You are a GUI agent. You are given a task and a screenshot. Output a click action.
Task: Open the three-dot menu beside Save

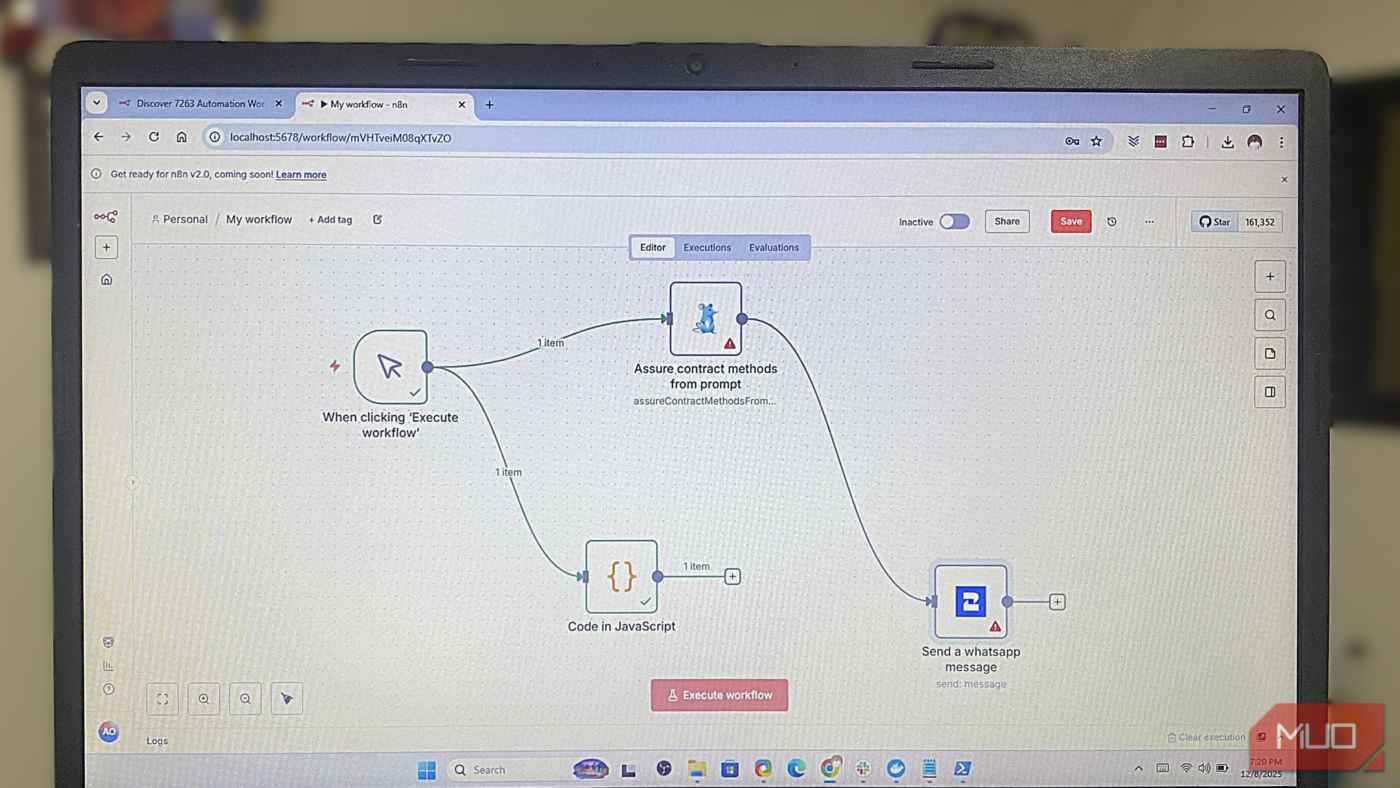[1148, 221]
